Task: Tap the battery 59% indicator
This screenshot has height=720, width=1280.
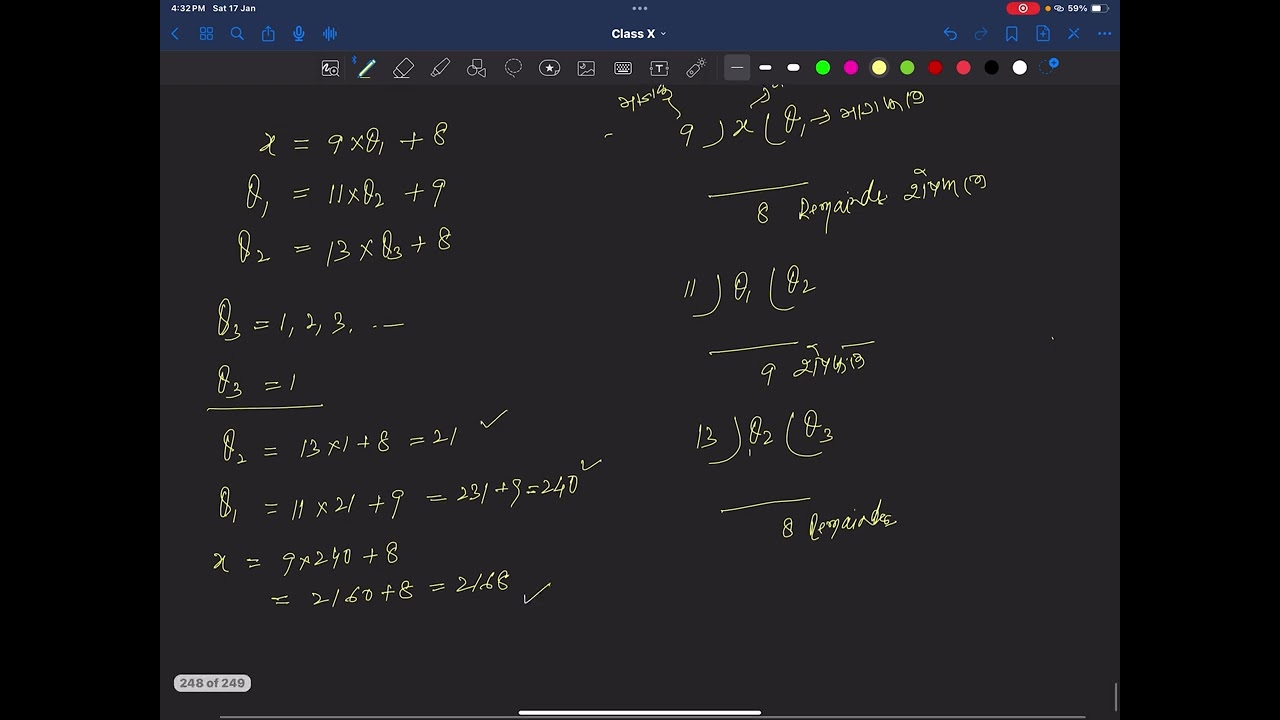Action: [1087, 8]
